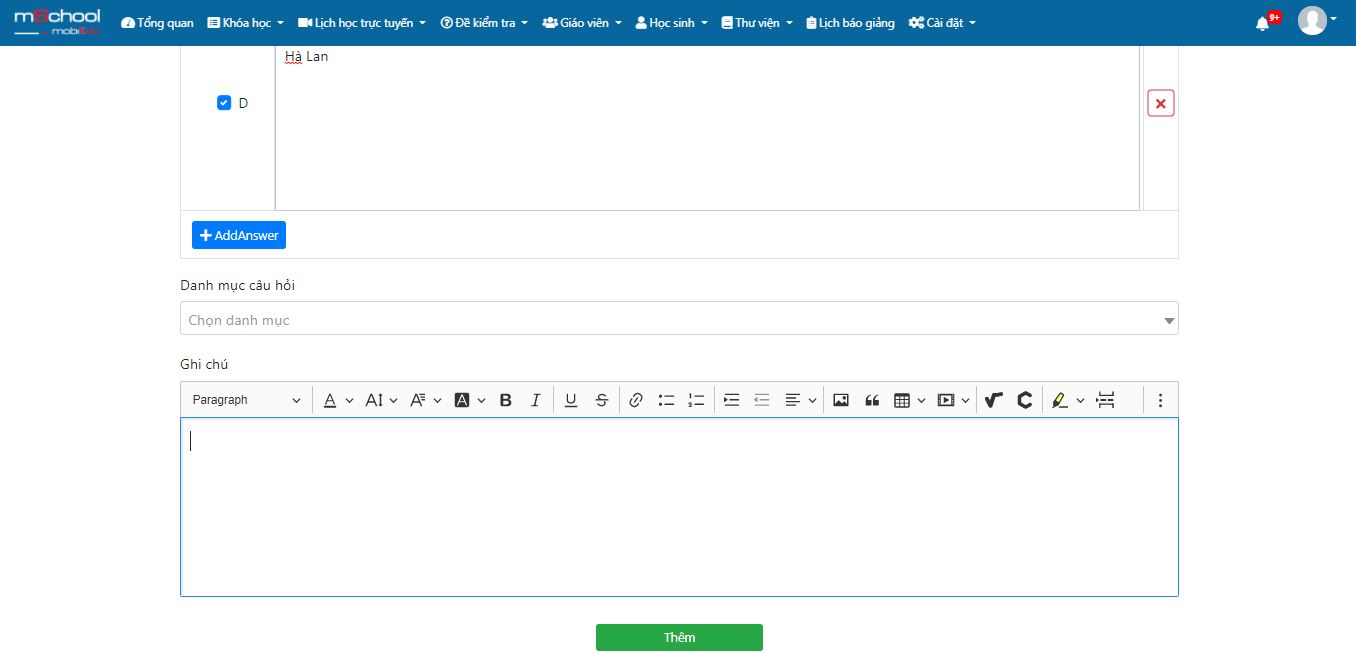Click the font size icon
Image resolution: width=1356 pixels, height=653 pixels.
(374, 400)
